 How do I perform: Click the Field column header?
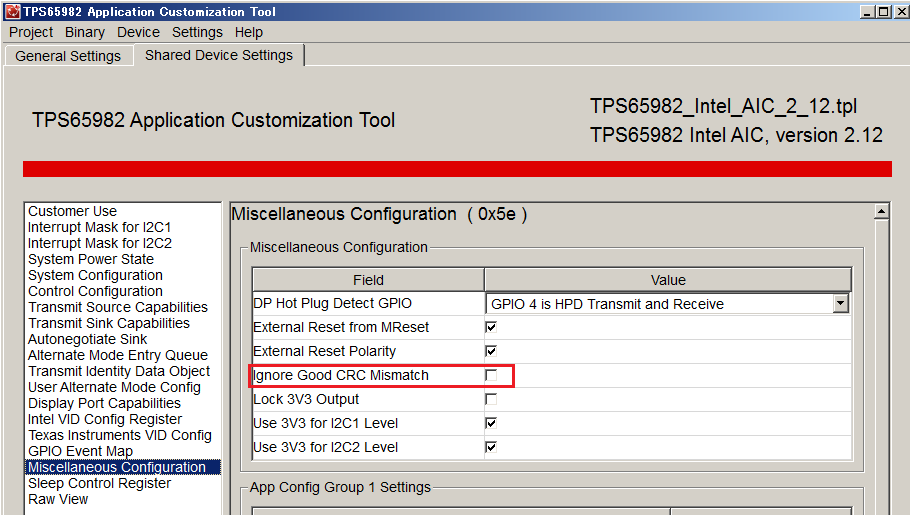tap(369, 280)
